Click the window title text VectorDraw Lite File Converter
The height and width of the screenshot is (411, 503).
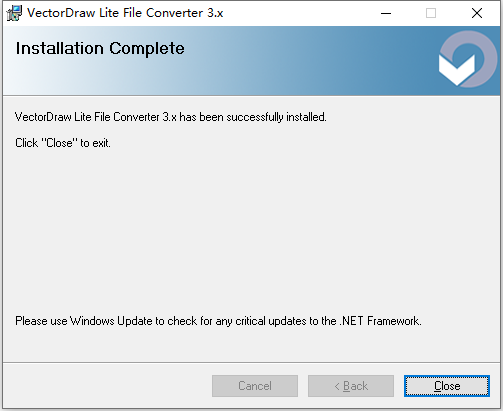coord(115,13)
